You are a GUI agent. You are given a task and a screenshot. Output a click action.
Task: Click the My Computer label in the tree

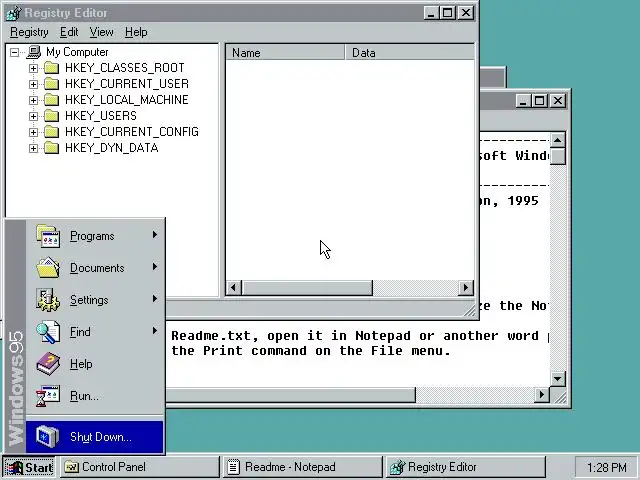pyautogui.click(x=77, y=52)
